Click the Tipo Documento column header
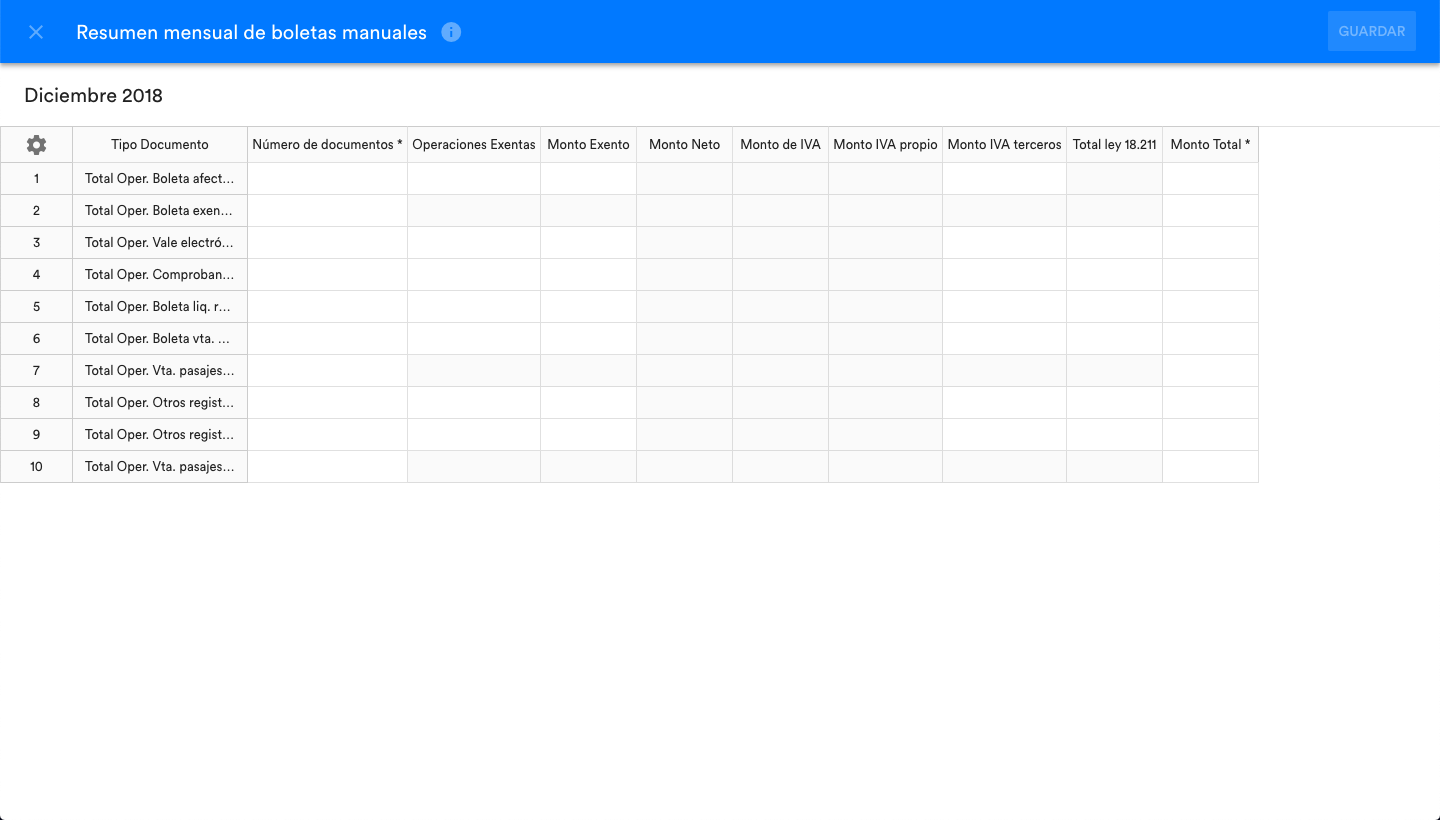This screenshot has width=1440, height=820. [160, 145]
